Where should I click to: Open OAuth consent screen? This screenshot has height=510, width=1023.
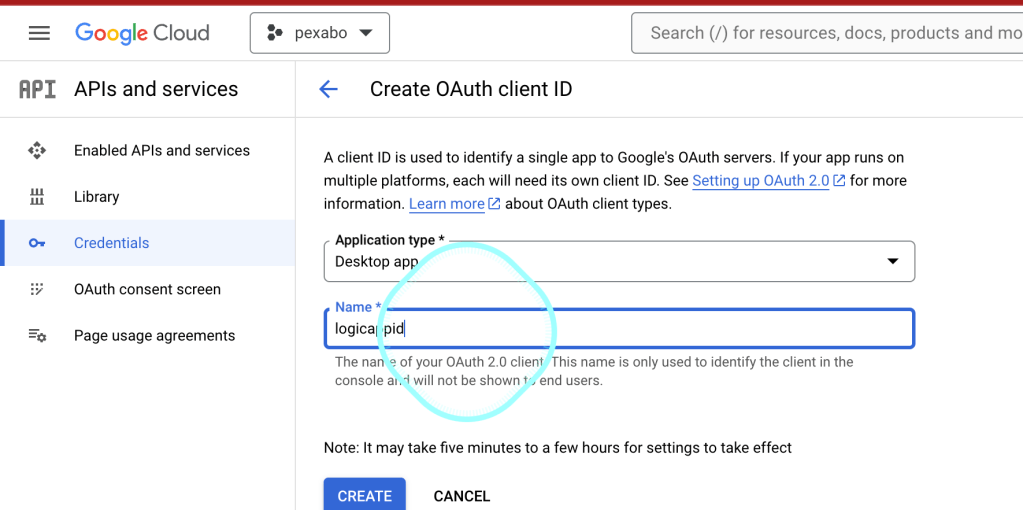(147, 290)
